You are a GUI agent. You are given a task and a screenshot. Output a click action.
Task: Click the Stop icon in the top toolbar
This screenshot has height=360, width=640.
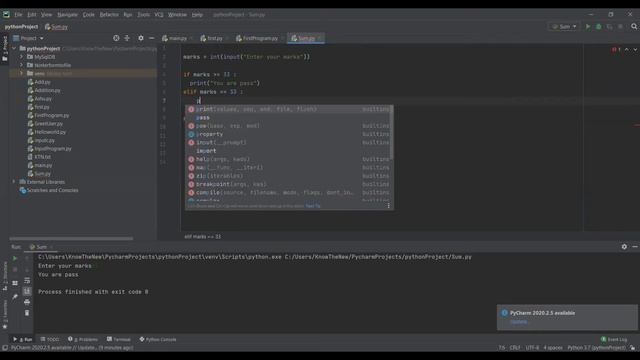point(620,27)
